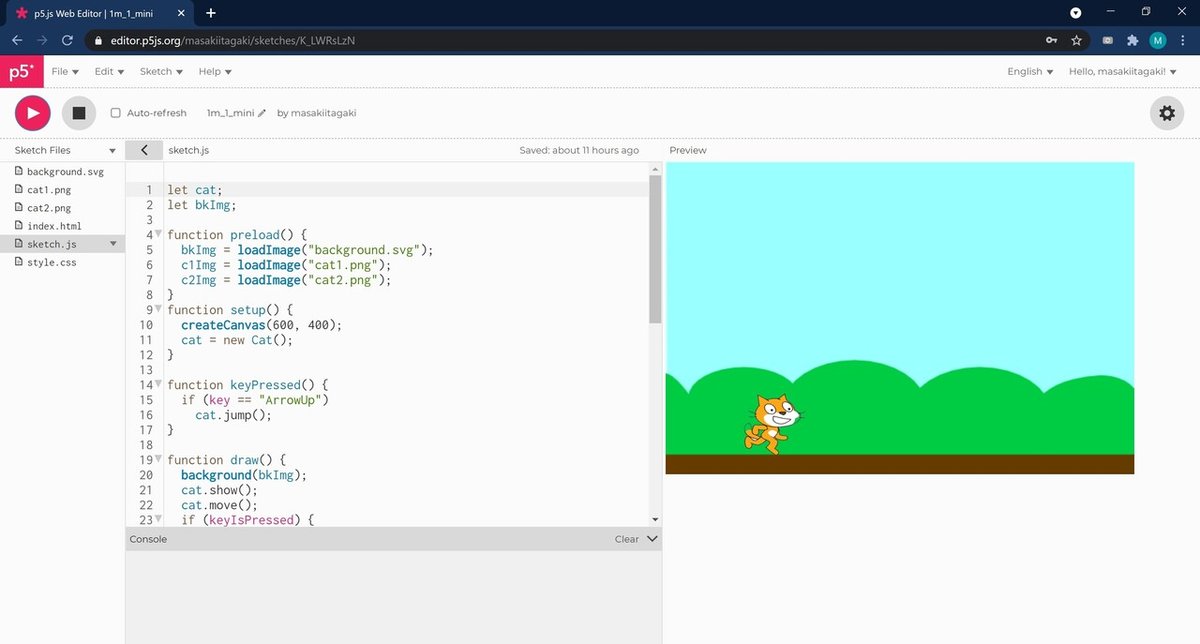Open the Sketch menu
The width and height of the screenshot is (1200, 644).
point(162,72)
